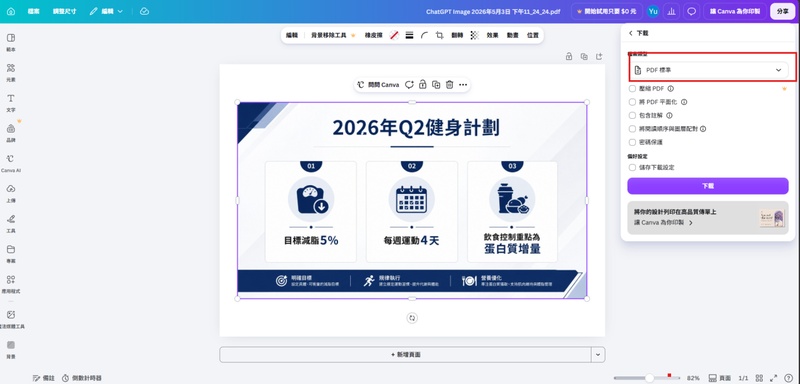Image resolution: width=800 pixels, height=384 pixels.
Task: Select the 橡皮擦 eraser tool
Action: click(x=373, y=35)
